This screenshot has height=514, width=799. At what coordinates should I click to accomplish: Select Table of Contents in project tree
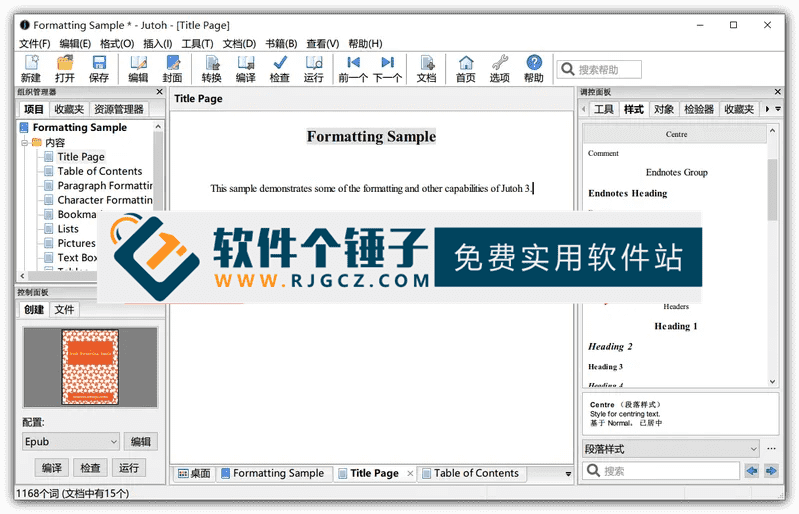(x=99, y=171)
